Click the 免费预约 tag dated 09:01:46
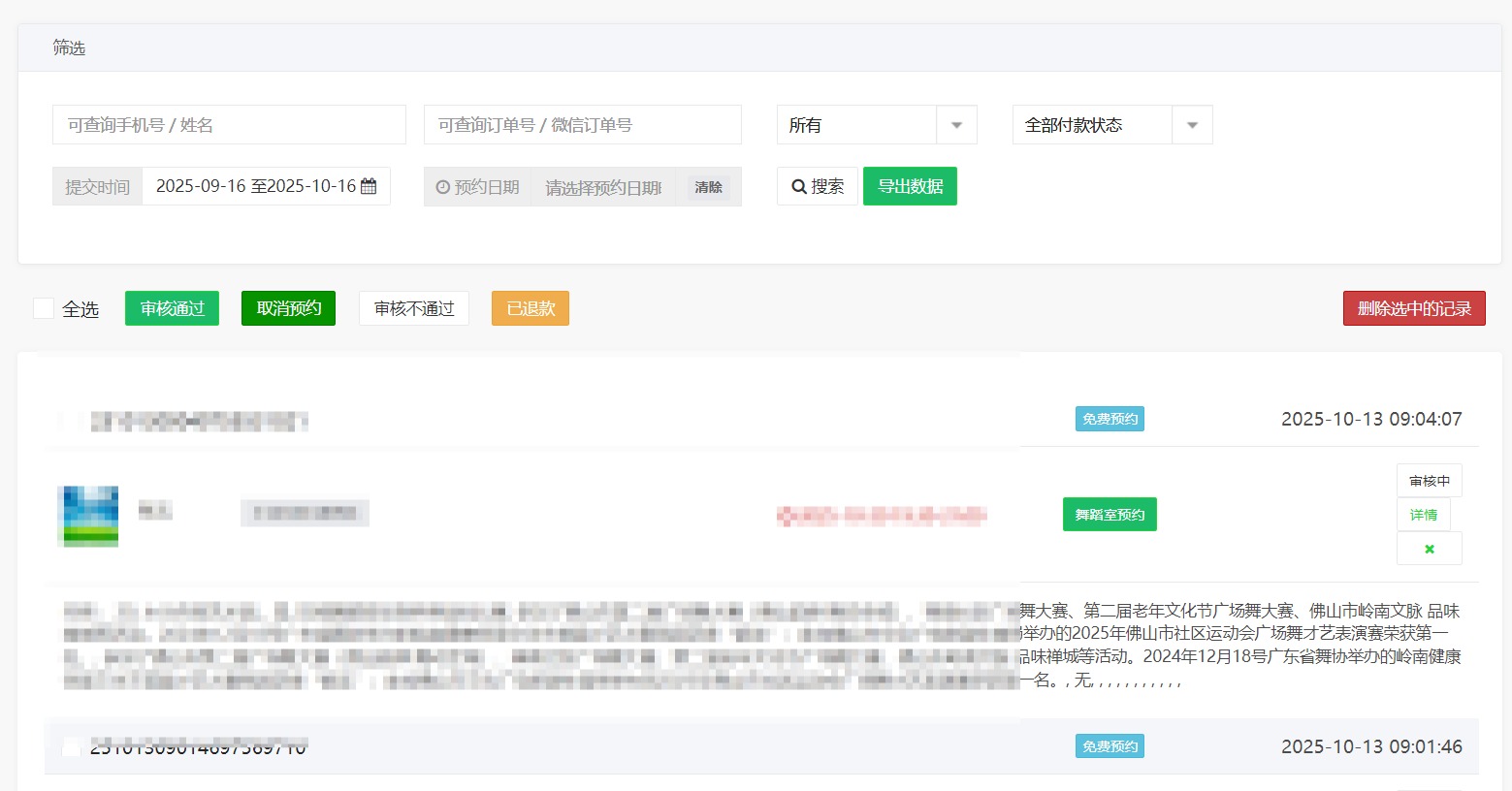Image resolution: width=1512 pixels, height=791 pixels. (x=1110, y=746)
